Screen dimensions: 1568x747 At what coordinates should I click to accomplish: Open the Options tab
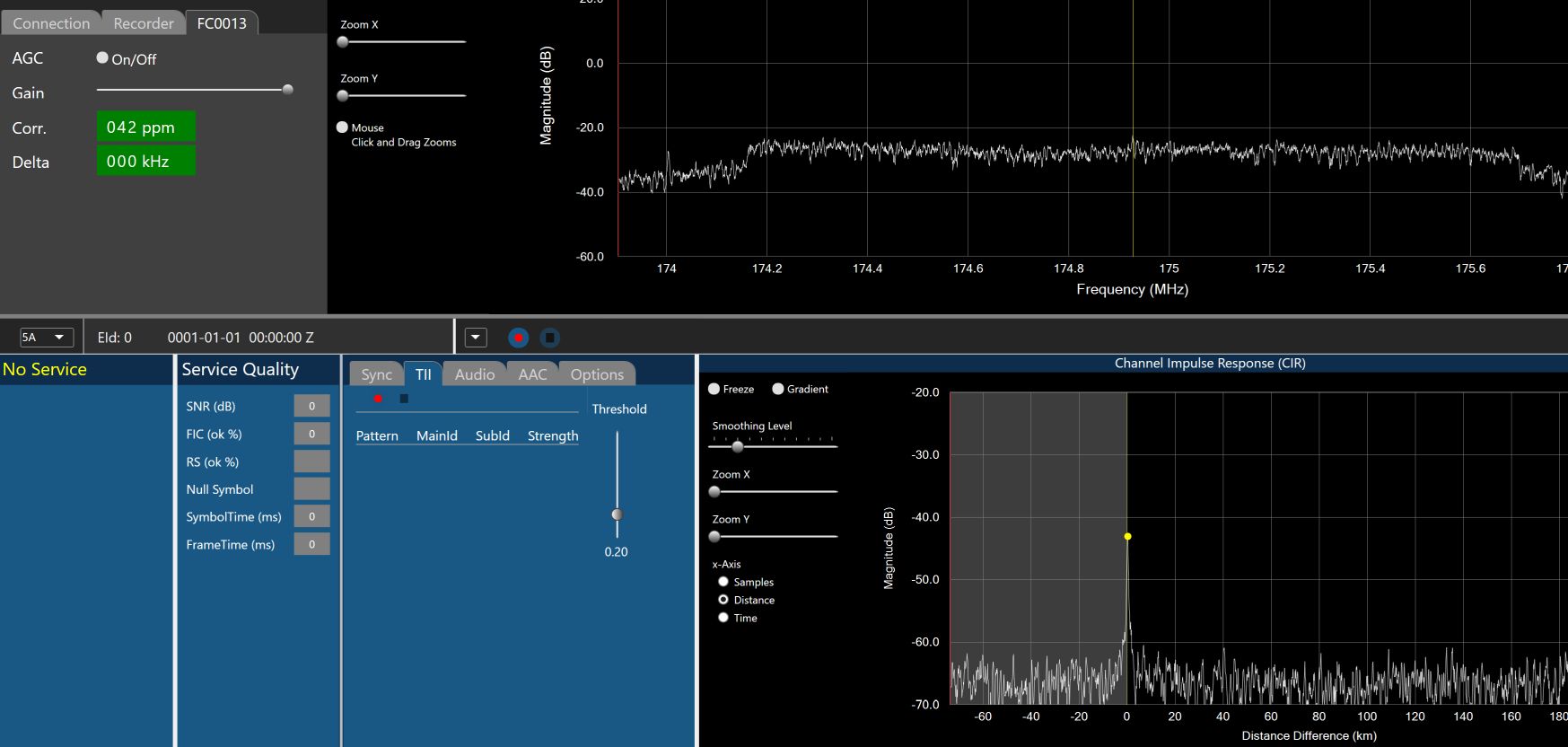tap(596, 374)
